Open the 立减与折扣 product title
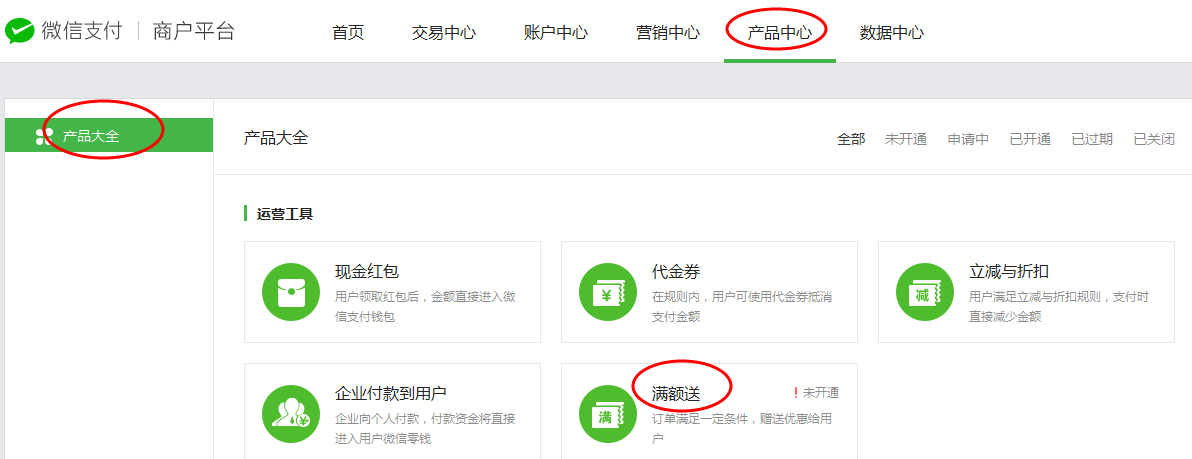The image size is (1192, 459). pos(1010,272)
